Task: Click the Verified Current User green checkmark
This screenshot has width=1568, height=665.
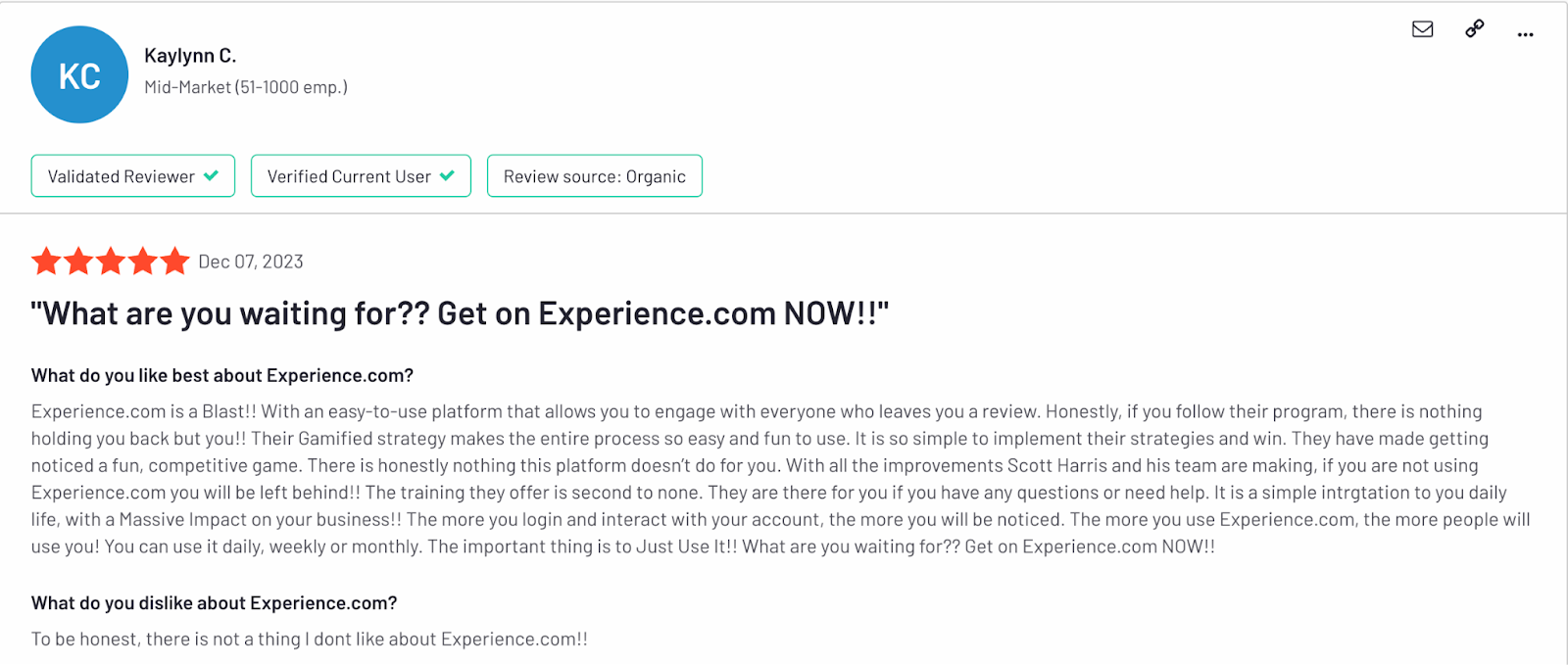Action: 447,175
